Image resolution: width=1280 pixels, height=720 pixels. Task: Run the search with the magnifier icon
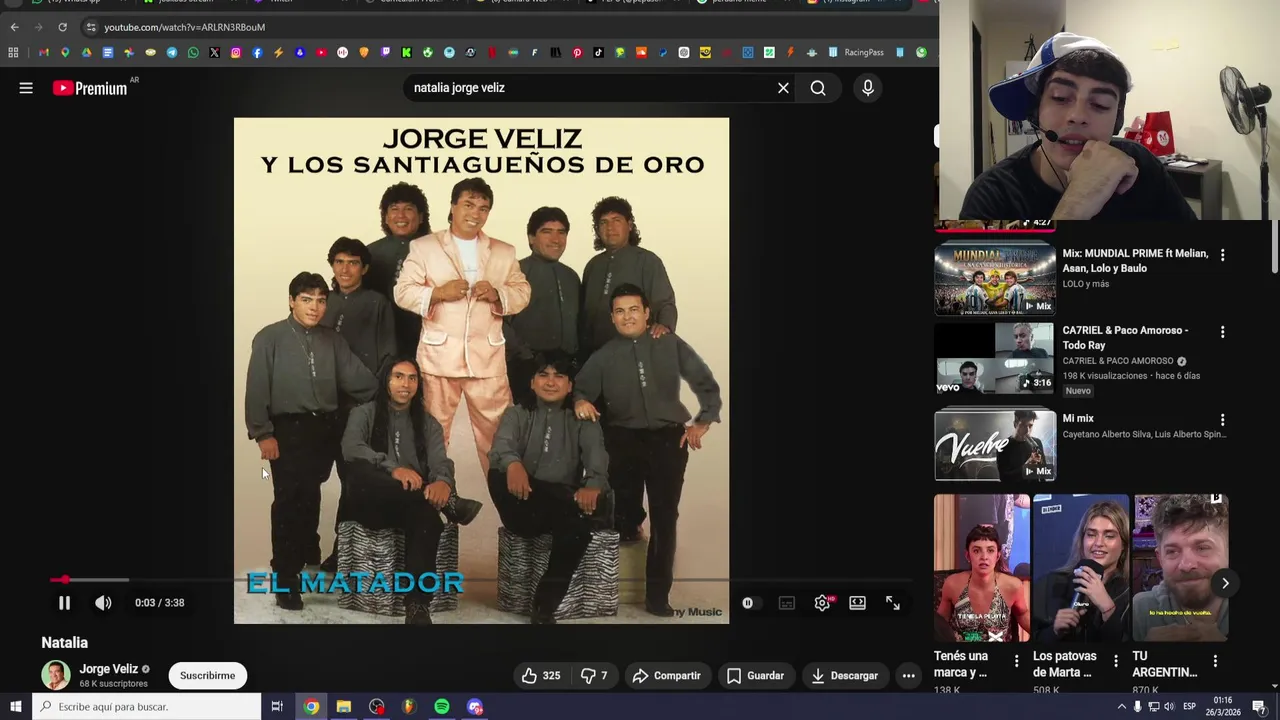[x=818, y=88]
